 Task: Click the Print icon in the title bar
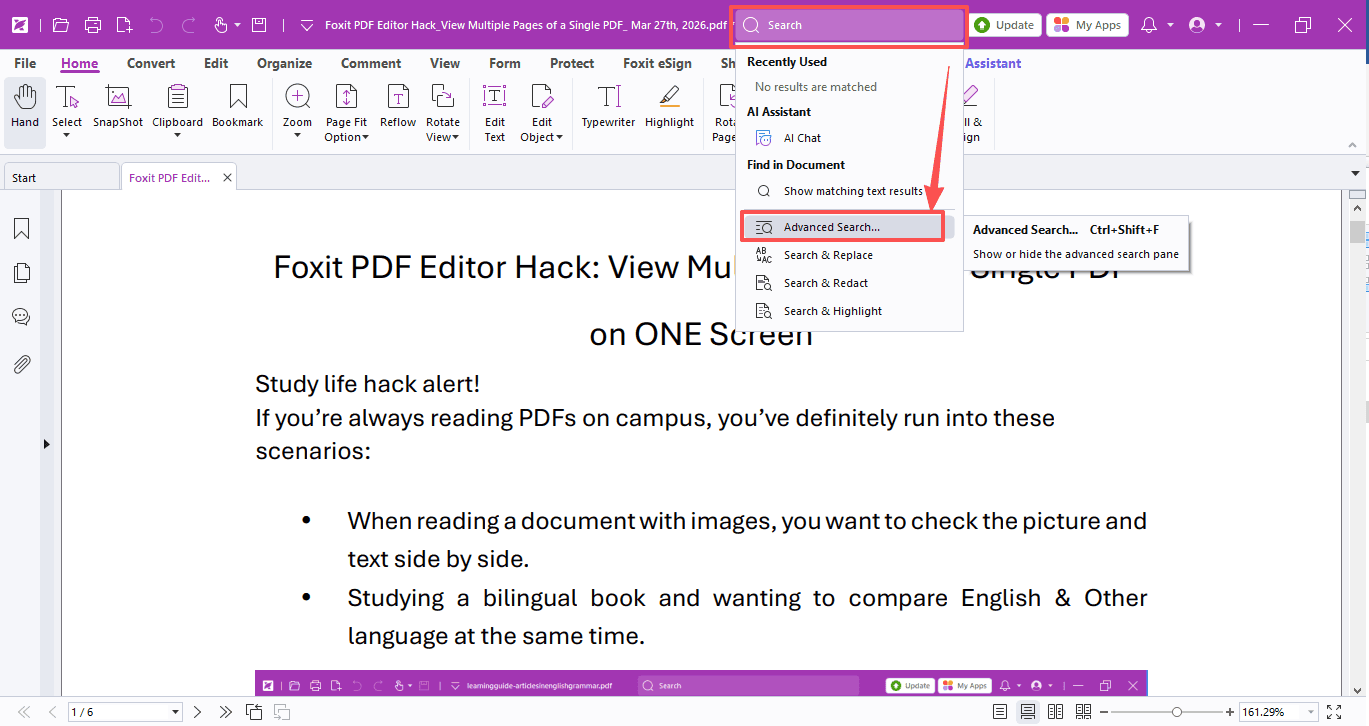93,25
